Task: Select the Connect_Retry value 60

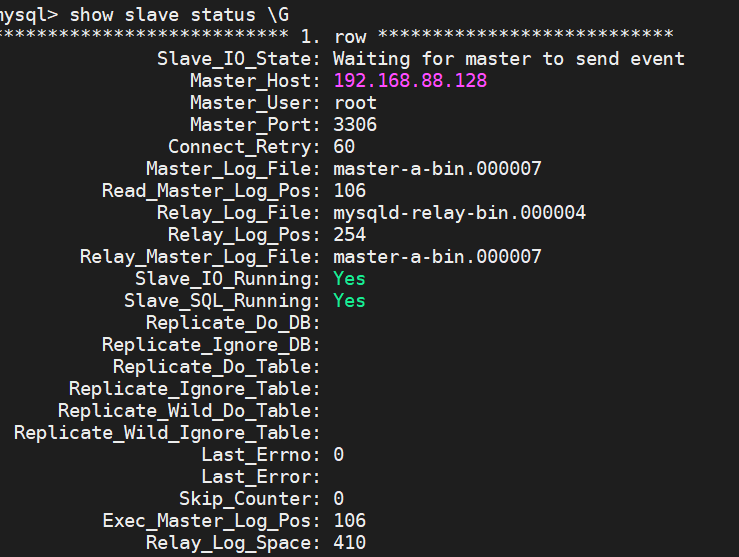Action: tap(344, 147)
